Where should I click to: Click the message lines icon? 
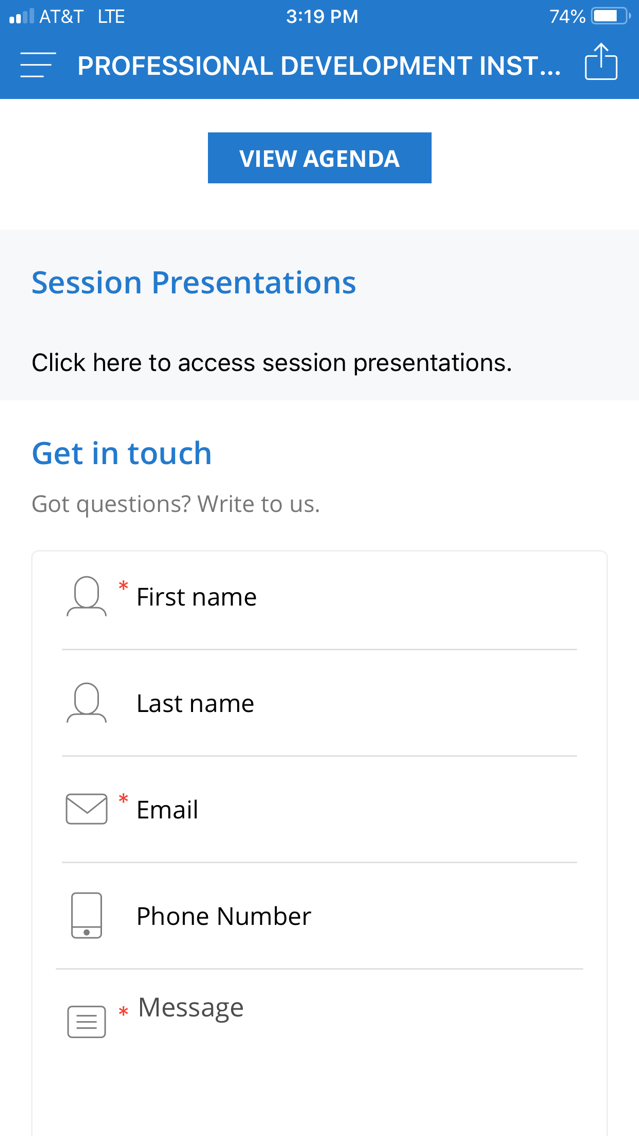pyautogui.click(x=86, y=1022)
